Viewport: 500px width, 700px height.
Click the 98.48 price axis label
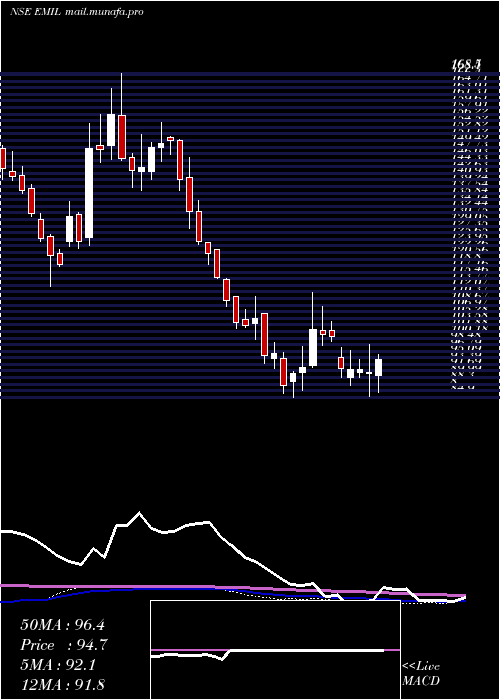pyautogui.click(x=468, y=335)
